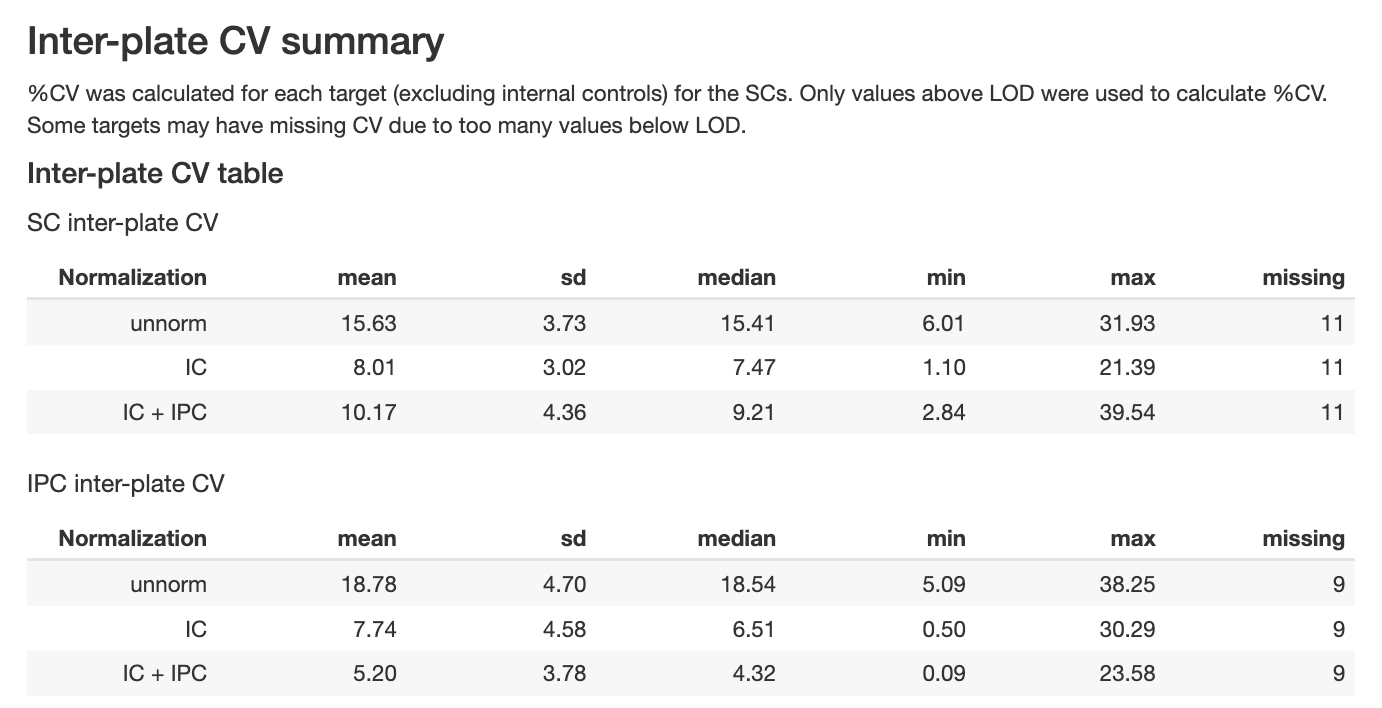
Task: Click the "Inter-plate CV summary" heading
Action: pyautogui.click(x=235, y=42)
